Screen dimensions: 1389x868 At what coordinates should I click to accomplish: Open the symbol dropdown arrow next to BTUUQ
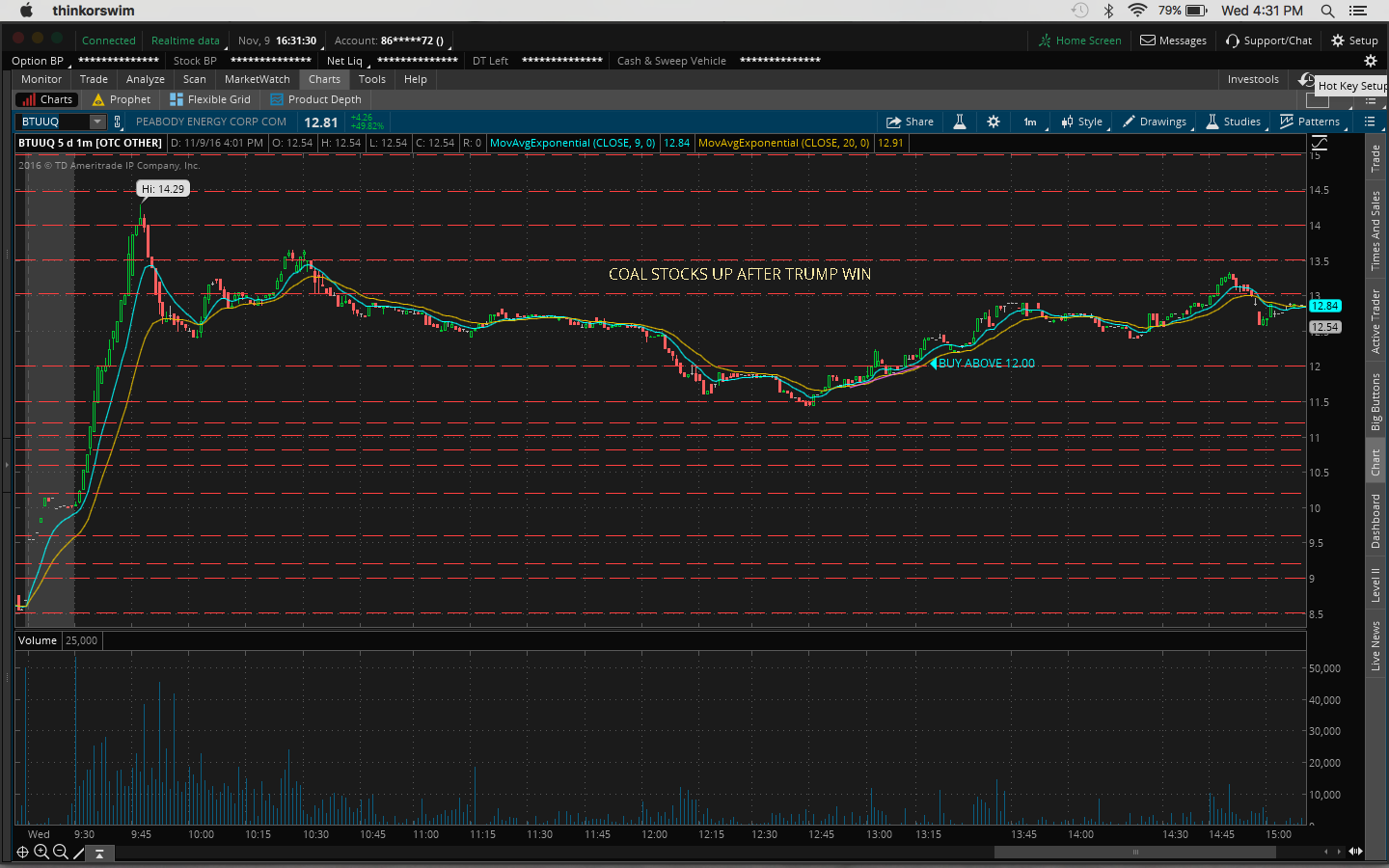coord(97,122)
